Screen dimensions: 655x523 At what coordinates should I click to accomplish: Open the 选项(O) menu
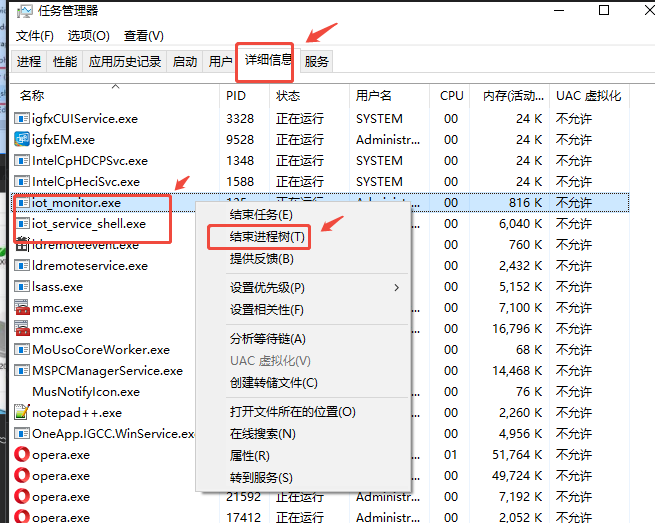(x=89, y=36)
